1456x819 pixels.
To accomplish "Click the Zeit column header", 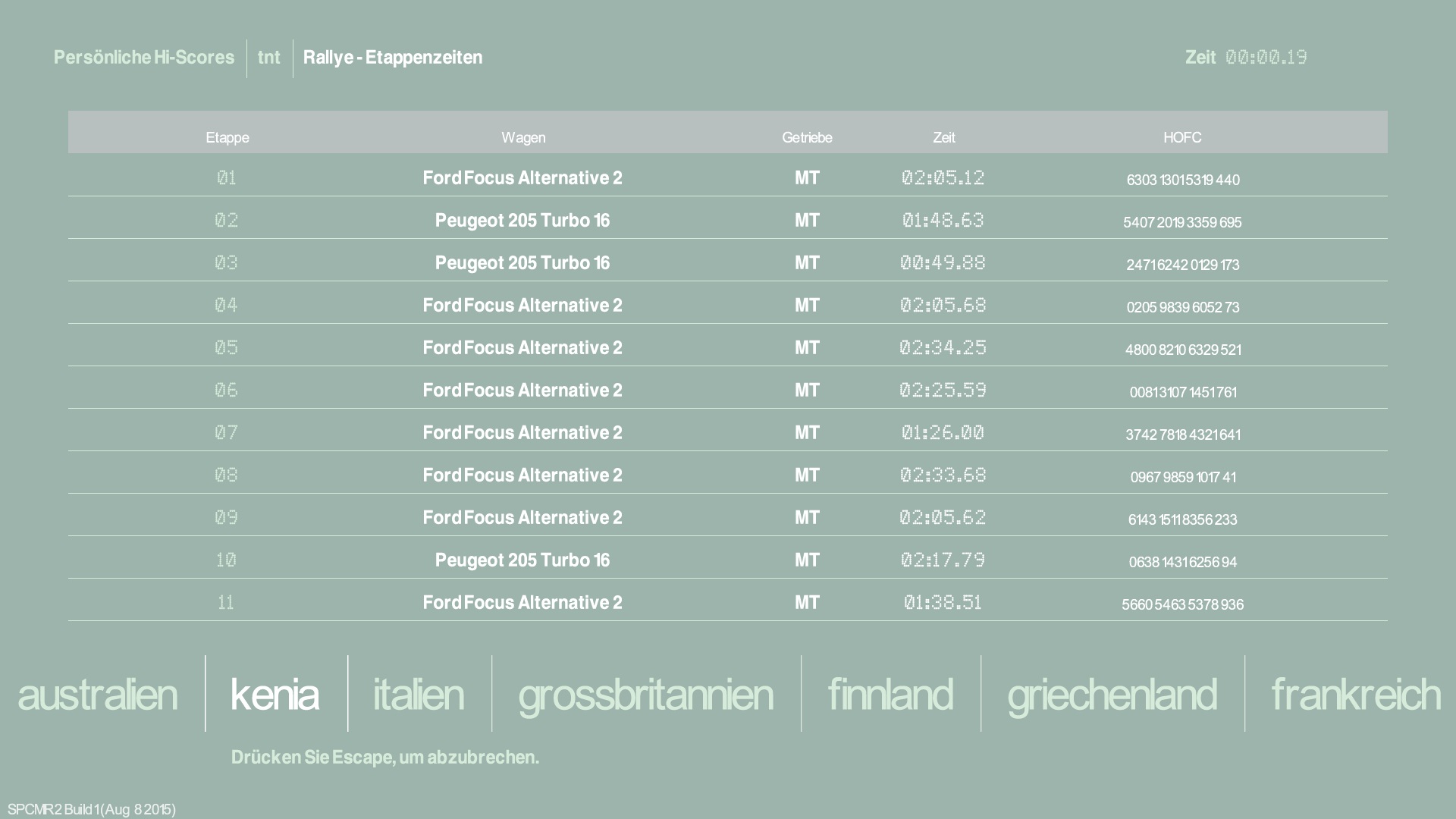I will (943, 137).
